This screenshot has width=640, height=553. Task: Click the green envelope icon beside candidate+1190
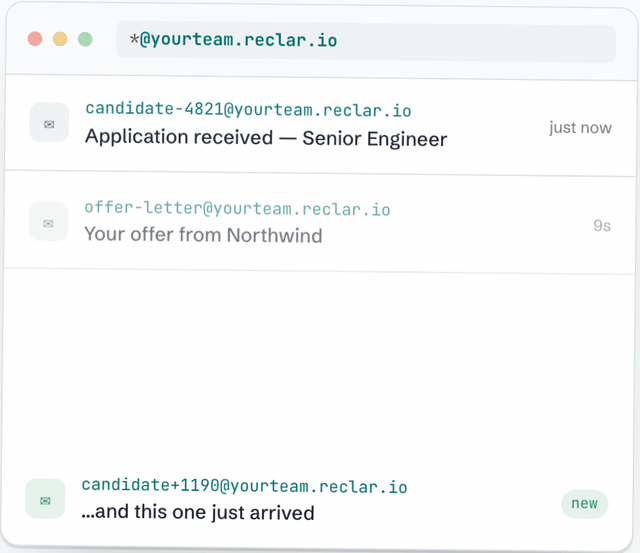pos(45,499)
